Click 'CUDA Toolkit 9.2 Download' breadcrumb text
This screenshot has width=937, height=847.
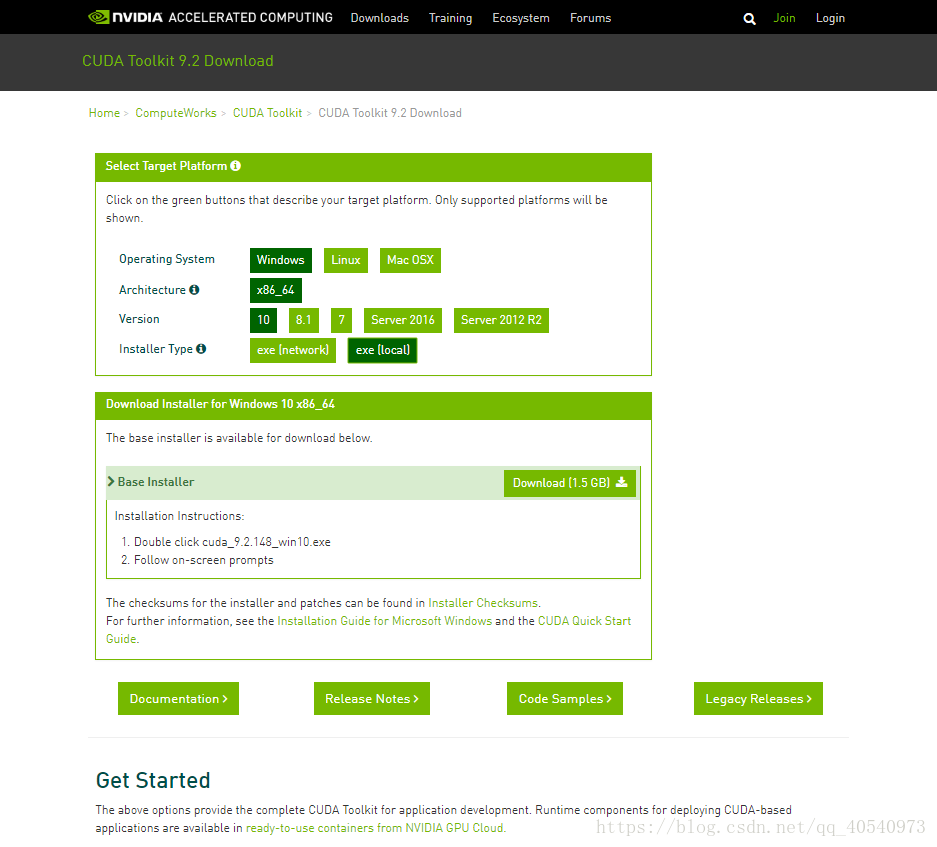[x=390, y=113]
